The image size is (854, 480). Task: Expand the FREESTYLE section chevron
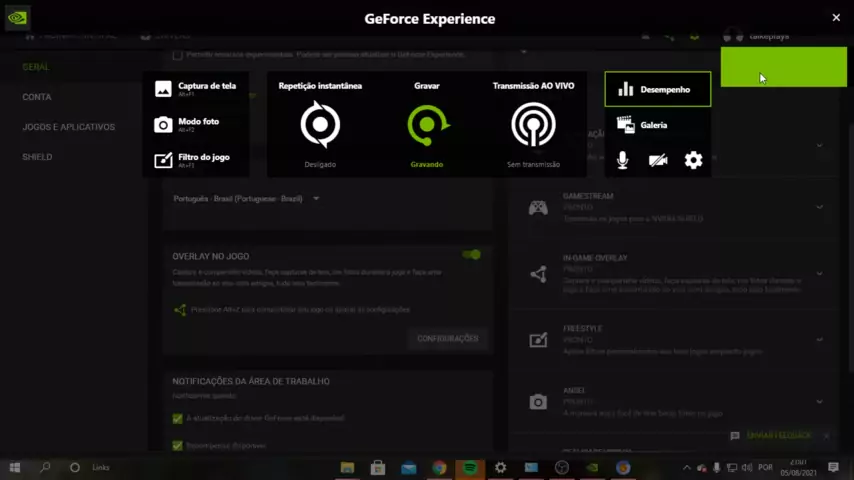click(x=819, y=340)
